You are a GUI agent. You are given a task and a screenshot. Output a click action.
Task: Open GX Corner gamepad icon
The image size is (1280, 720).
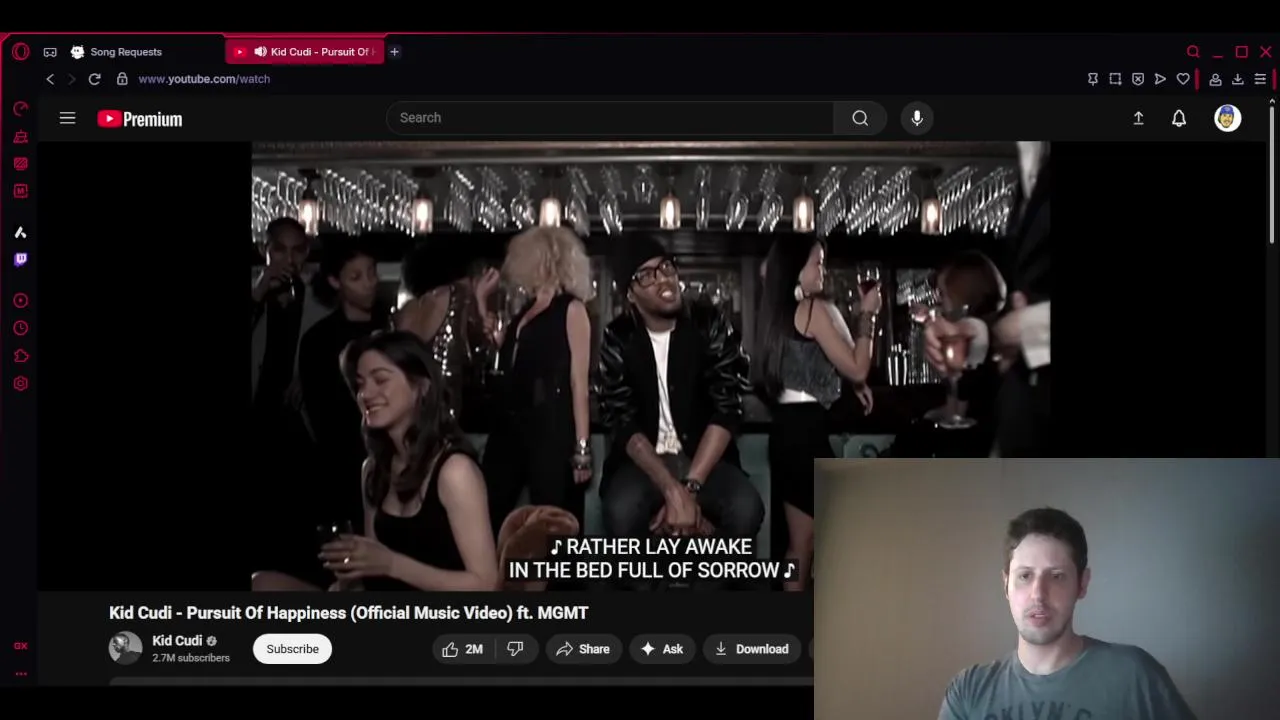point(50,52)
